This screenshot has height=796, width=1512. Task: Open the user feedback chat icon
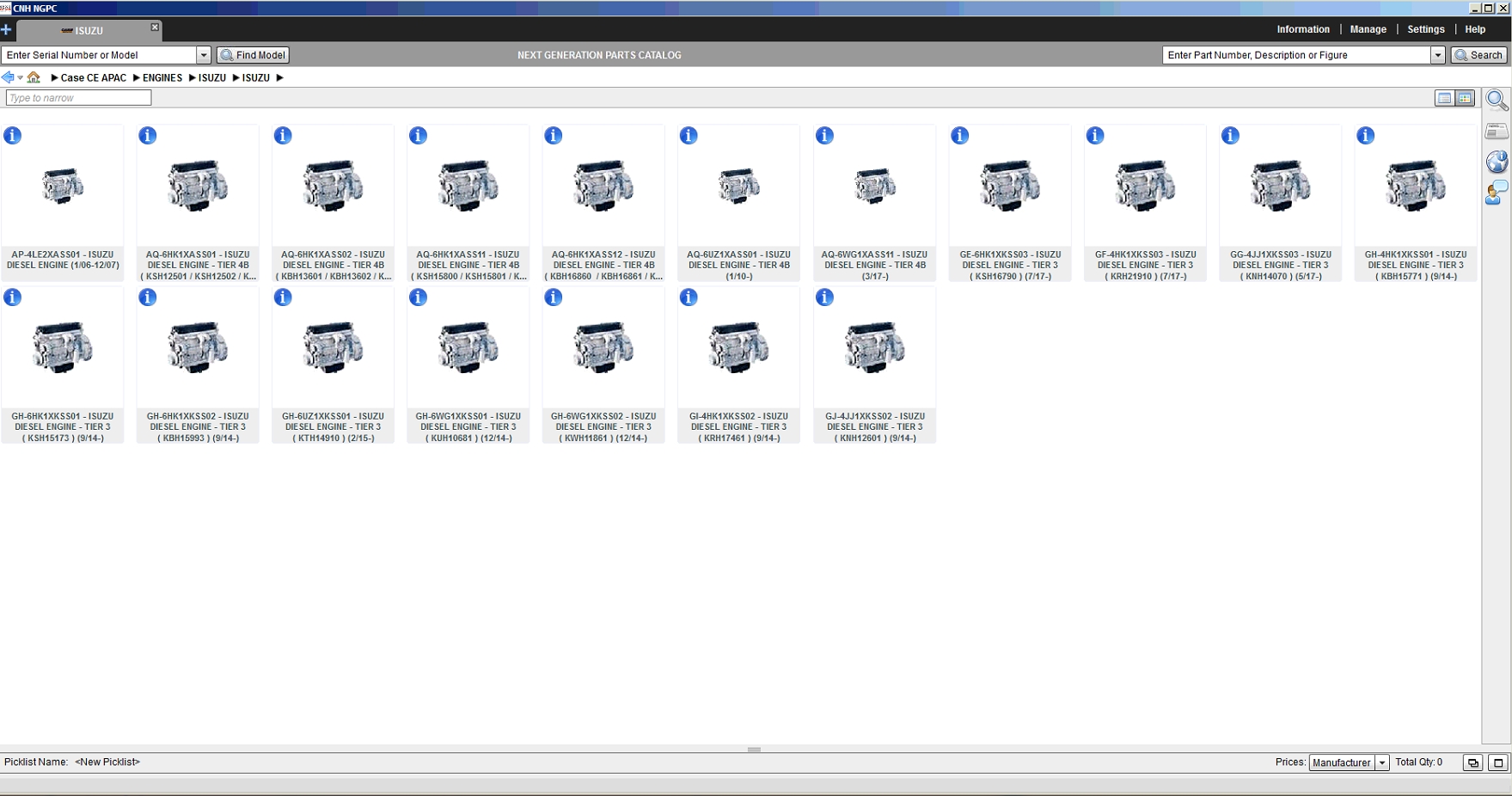(x=1497, y=193)
